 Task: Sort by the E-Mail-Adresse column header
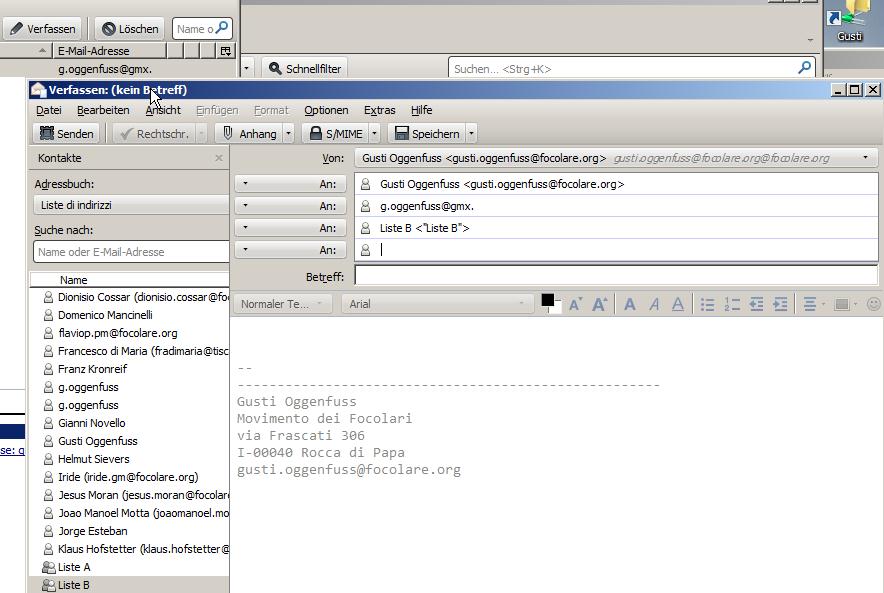110,51
